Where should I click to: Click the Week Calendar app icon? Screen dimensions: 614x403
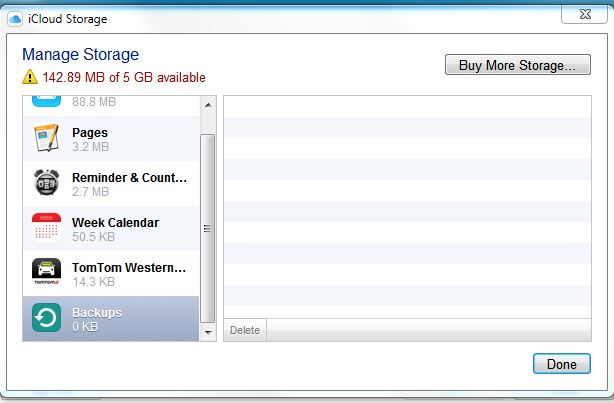(x=46, y=227)
